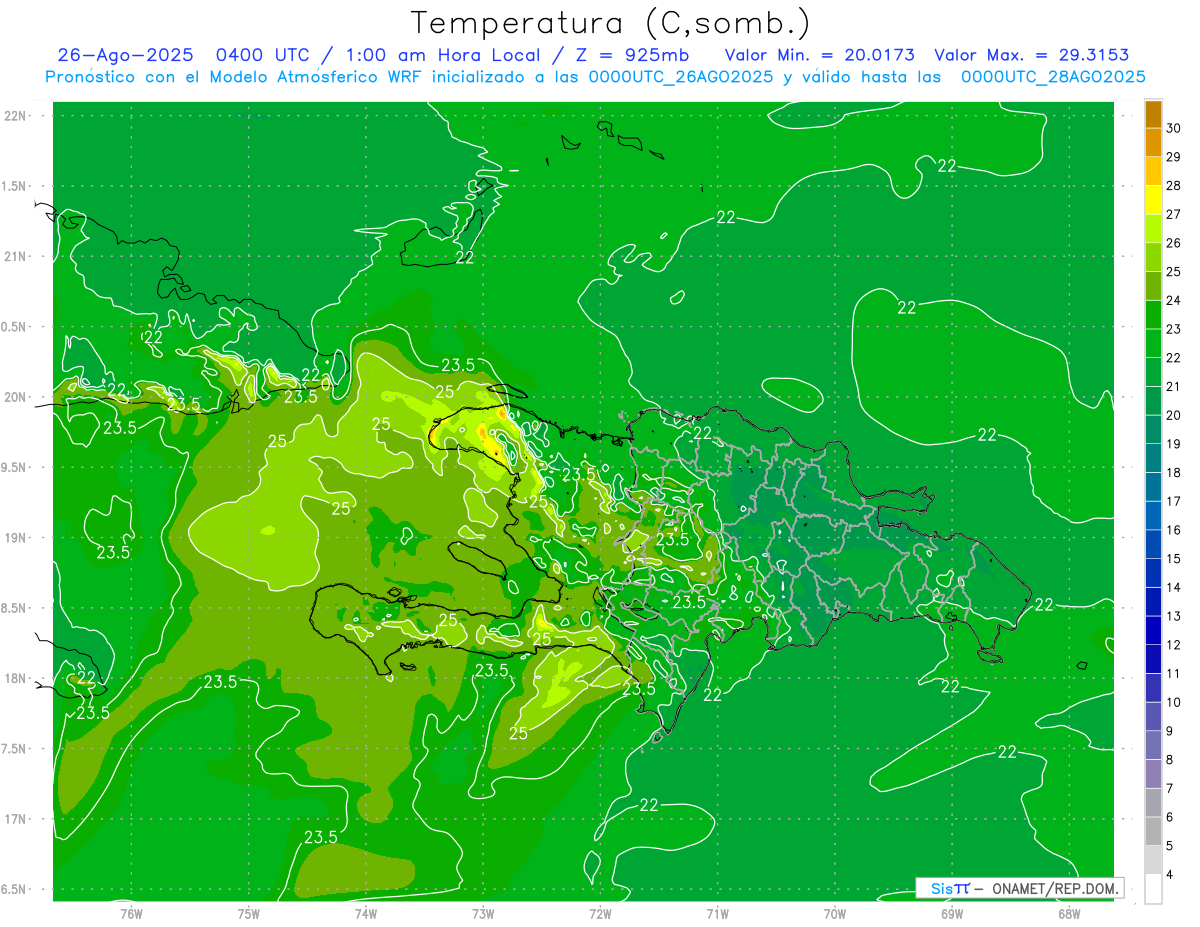Click the "9.5N" latitude axis label
This screenshot has width=1200, height=927.
[x=15, y=467]
